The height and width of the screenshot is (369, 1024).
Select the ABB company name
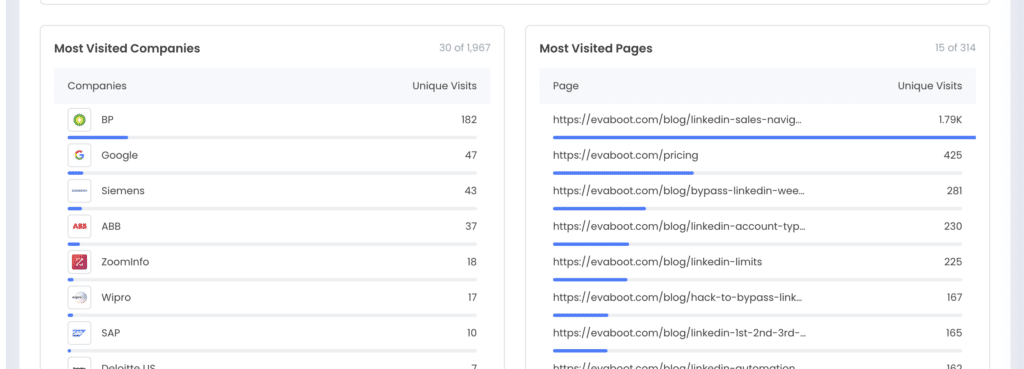[x=111, y=227]
